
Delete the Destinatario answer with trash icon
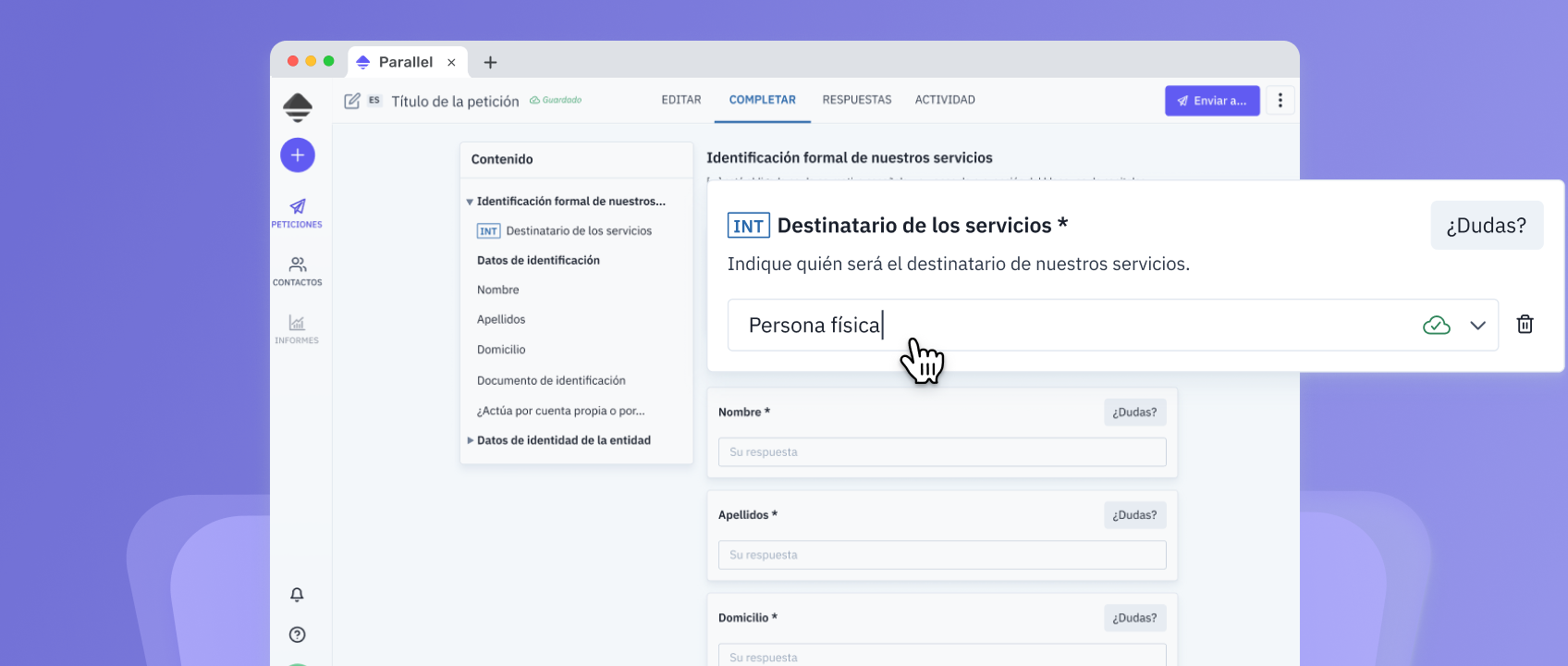point(1525,325)
